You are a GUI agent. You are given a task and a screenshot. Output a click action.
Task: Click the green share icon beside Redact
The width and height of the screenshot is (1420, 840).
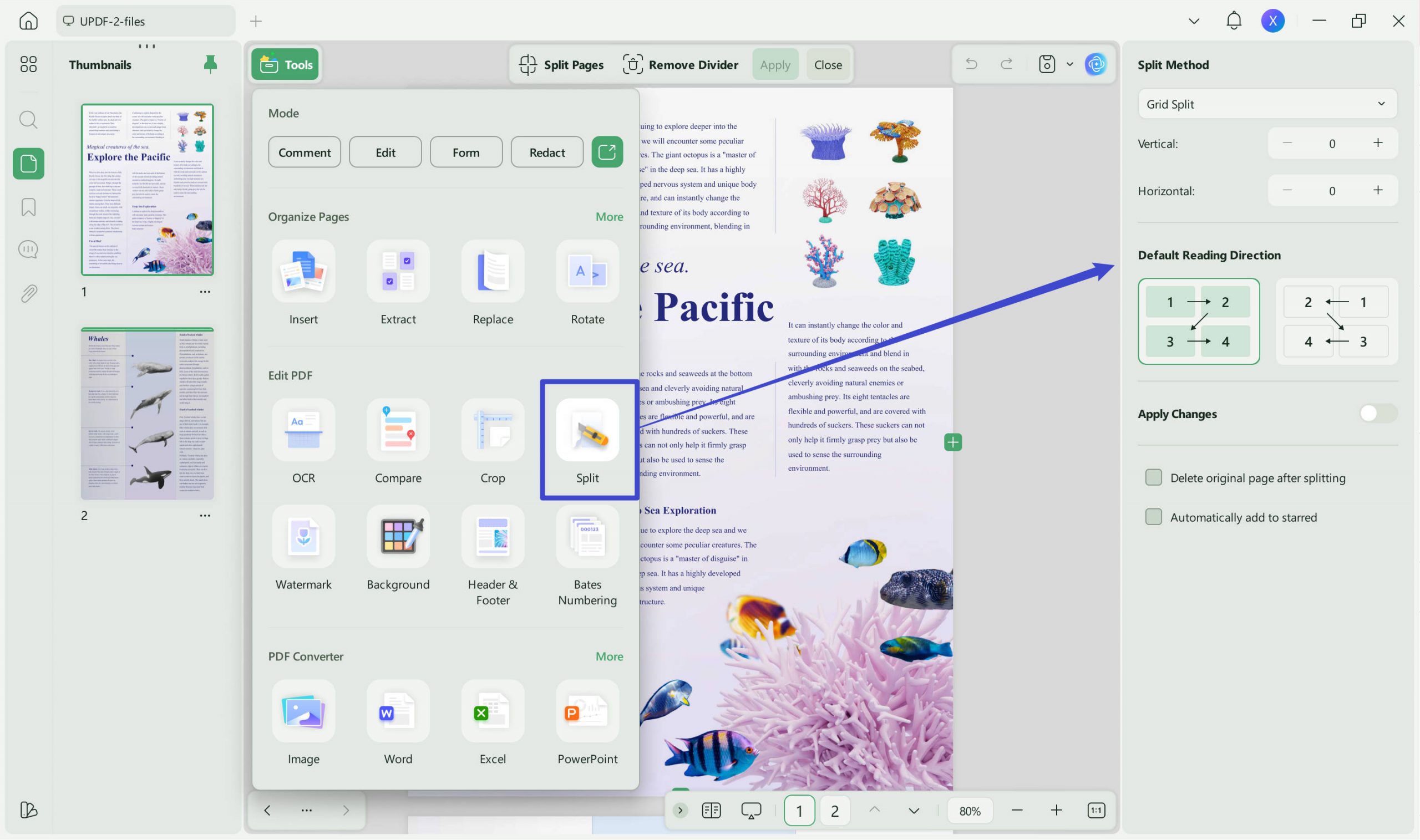[x=607, y=152]
